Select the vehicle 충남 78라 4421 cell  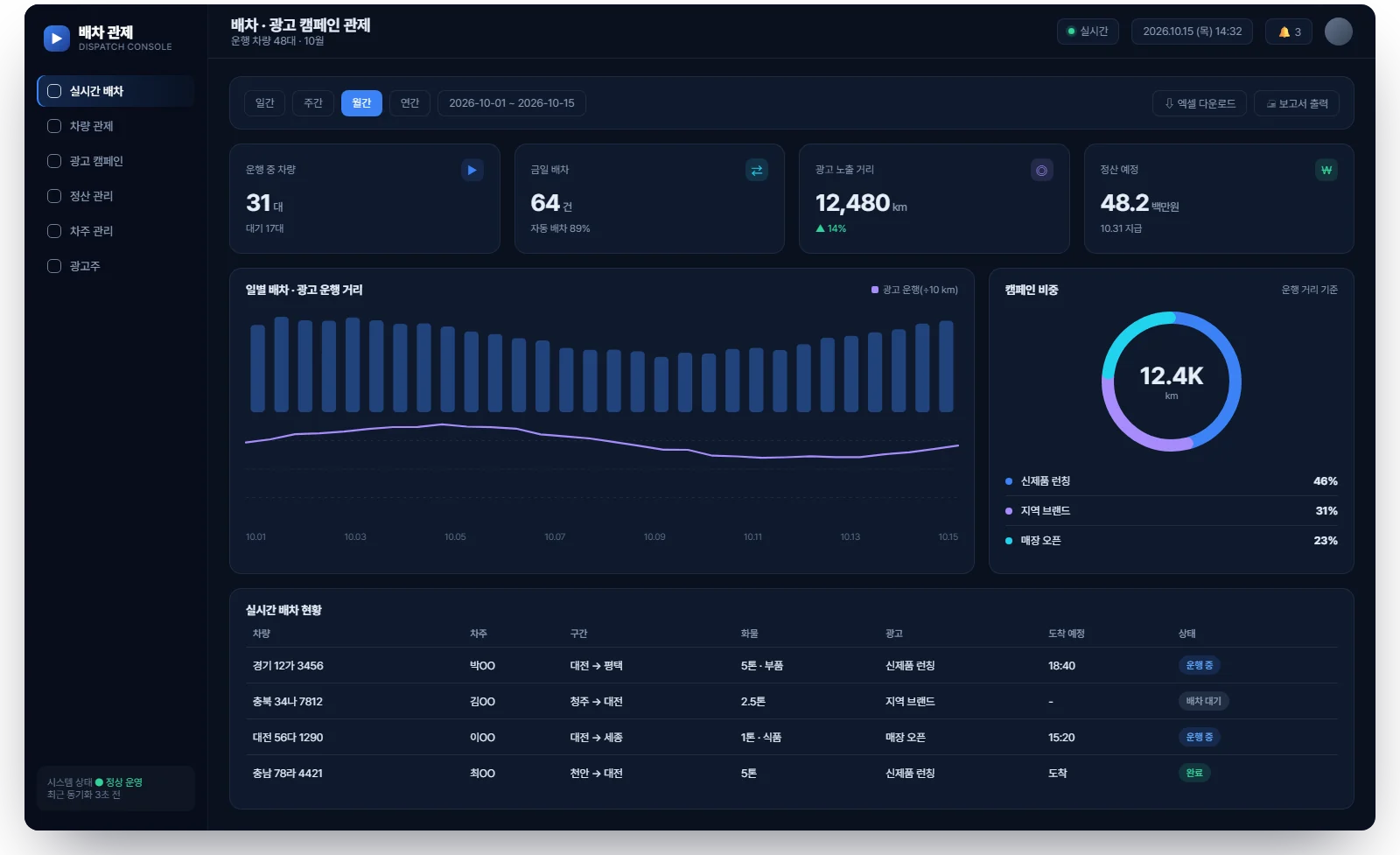click(x=288, y=774)
